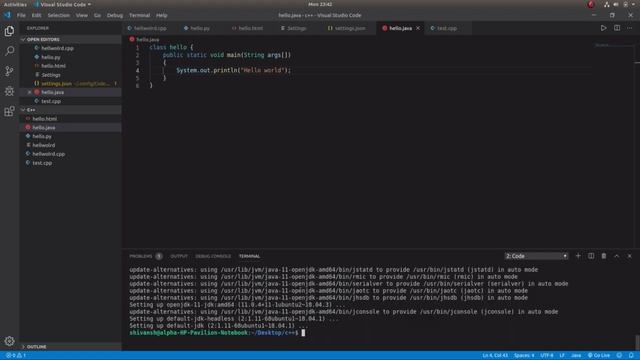
Task: Open the Go menu
Action: (x=97, y=16)
